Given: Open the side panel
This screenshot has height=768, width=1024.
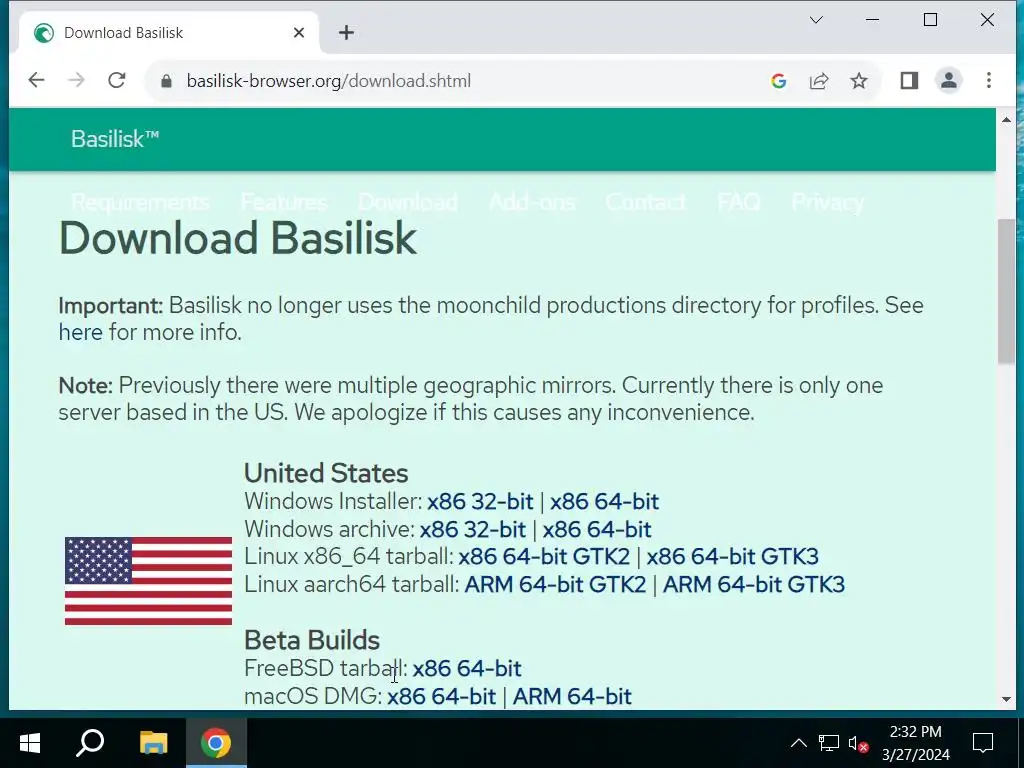Looking at the screenshot, I should pyautogui.click(x=909, y=81).
